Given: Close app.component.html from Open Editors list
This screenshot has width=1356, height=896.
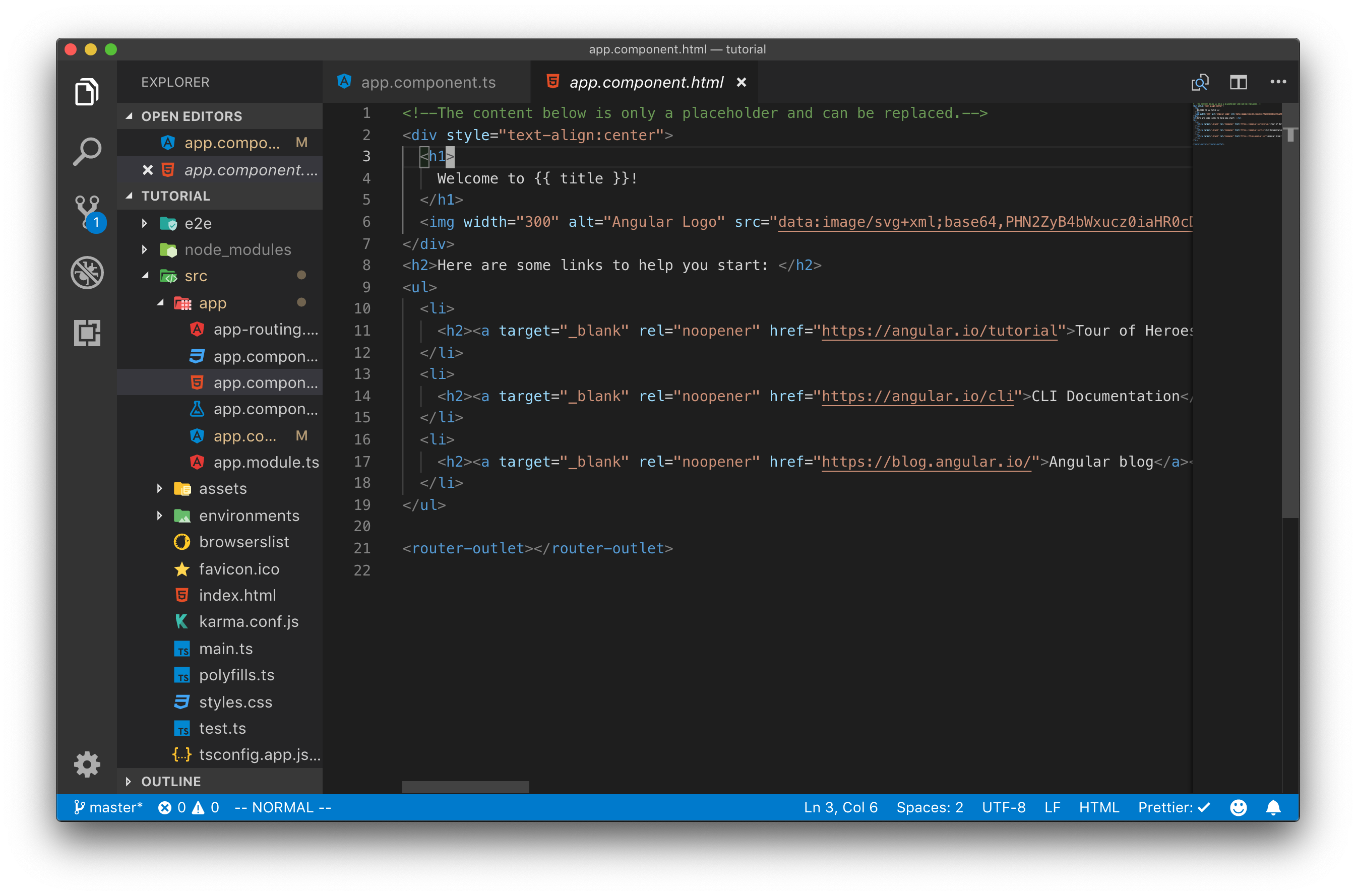Looking at the screenshot, I should coord(147,170).
